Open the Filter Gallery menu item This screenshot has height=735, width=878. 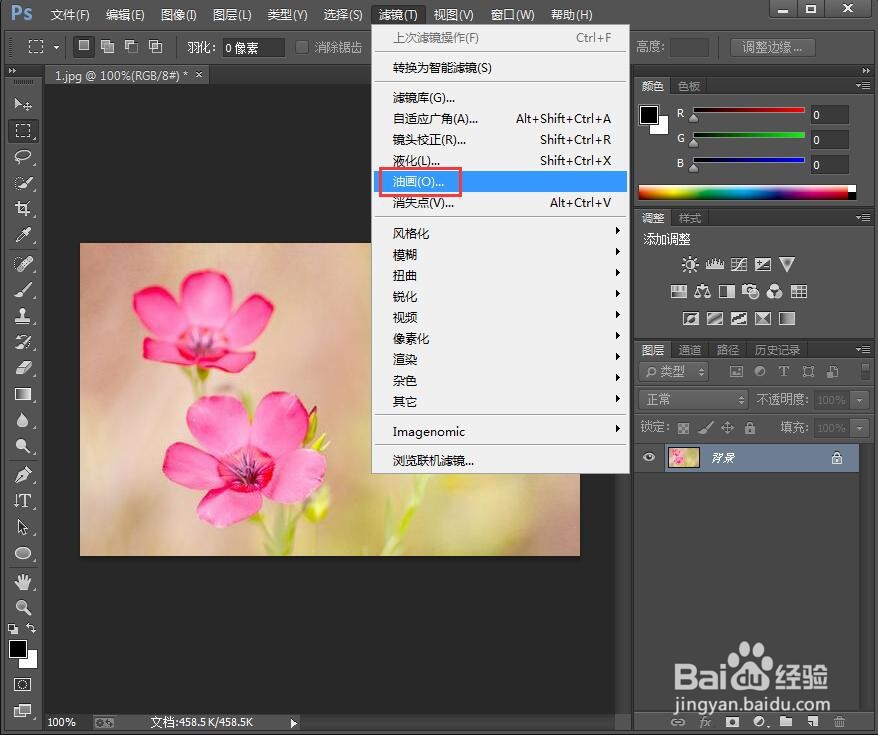501,97
